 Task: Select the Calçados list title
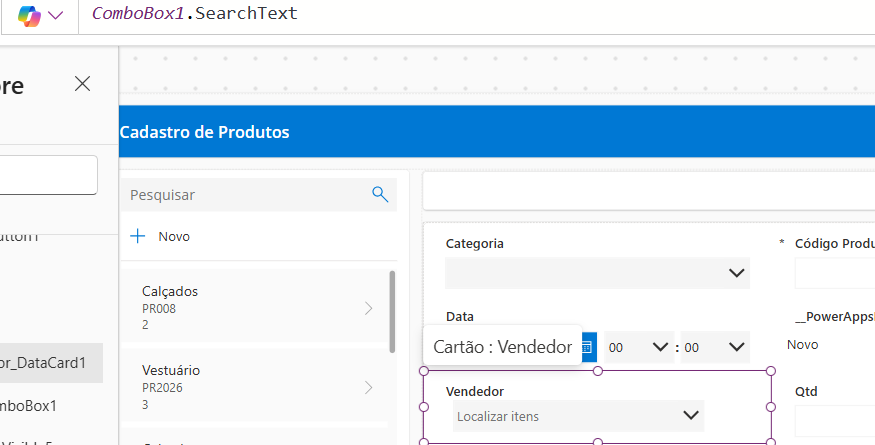[x=170, y=291]
